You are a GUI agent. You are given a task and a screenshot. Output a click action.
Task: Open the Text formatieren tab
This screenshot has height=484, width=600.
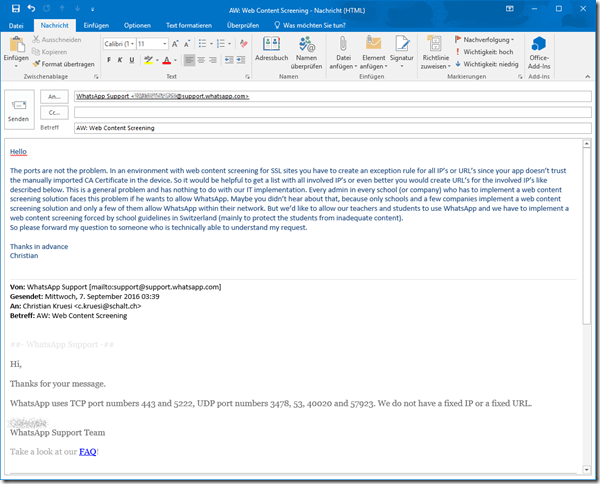[187, 24]
